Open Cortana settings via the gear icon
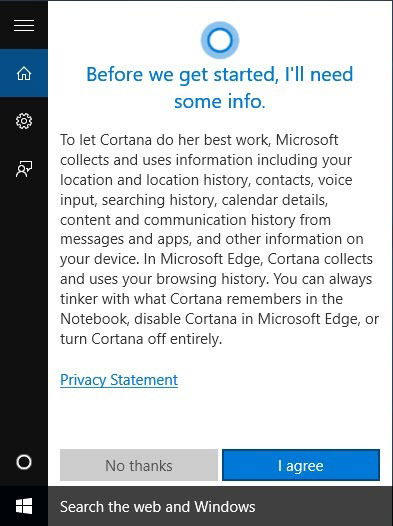This screenshot has height=526, width=393. coord(24,121)
